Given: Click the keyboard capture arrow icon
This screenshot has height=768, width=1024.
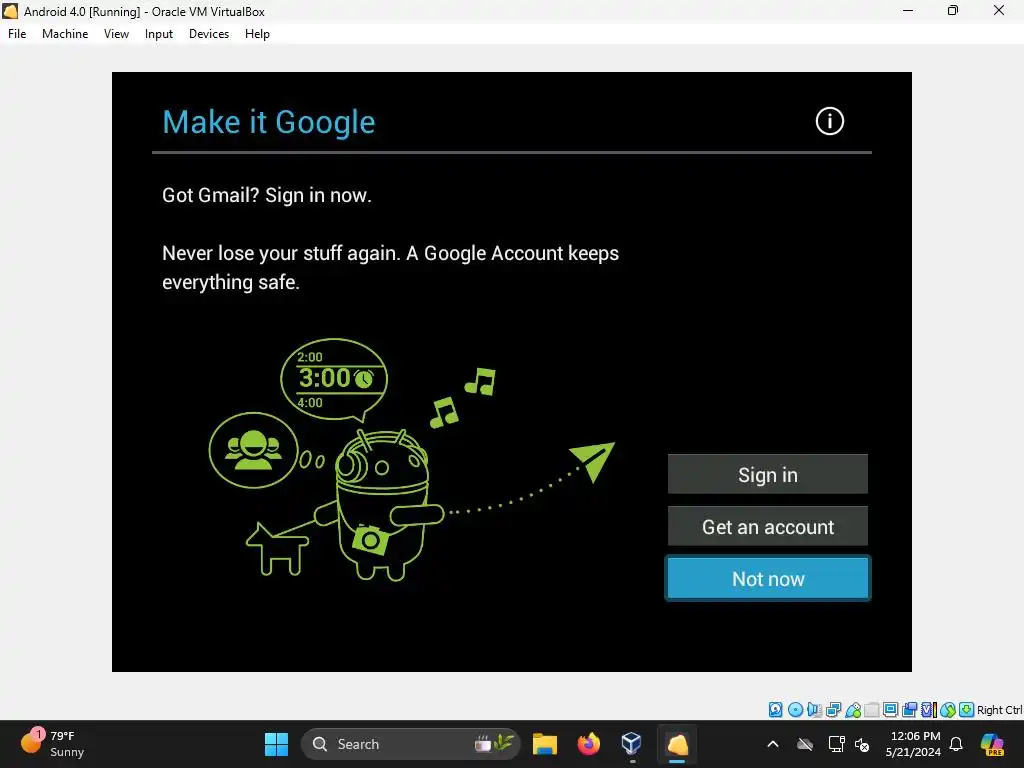Looking at the screenshot, I should tap(967, 710).
